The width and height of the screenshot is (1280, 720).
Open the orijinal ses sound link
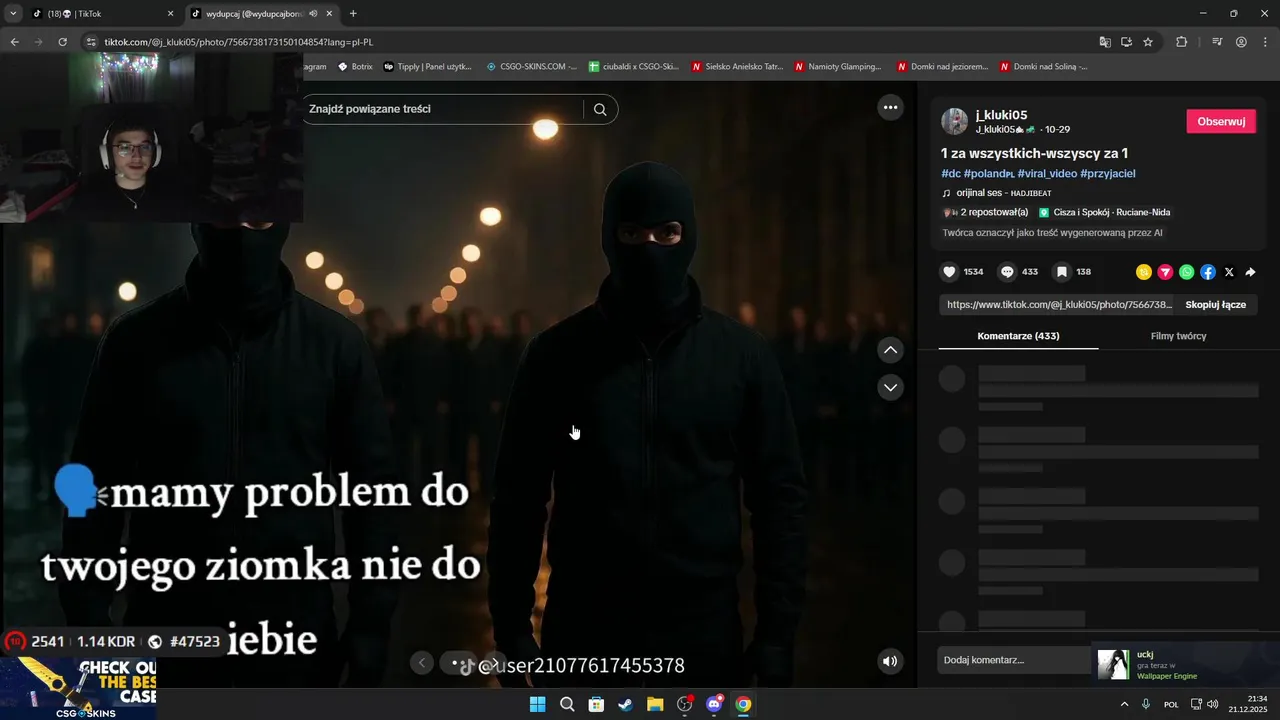[1003, 193]
